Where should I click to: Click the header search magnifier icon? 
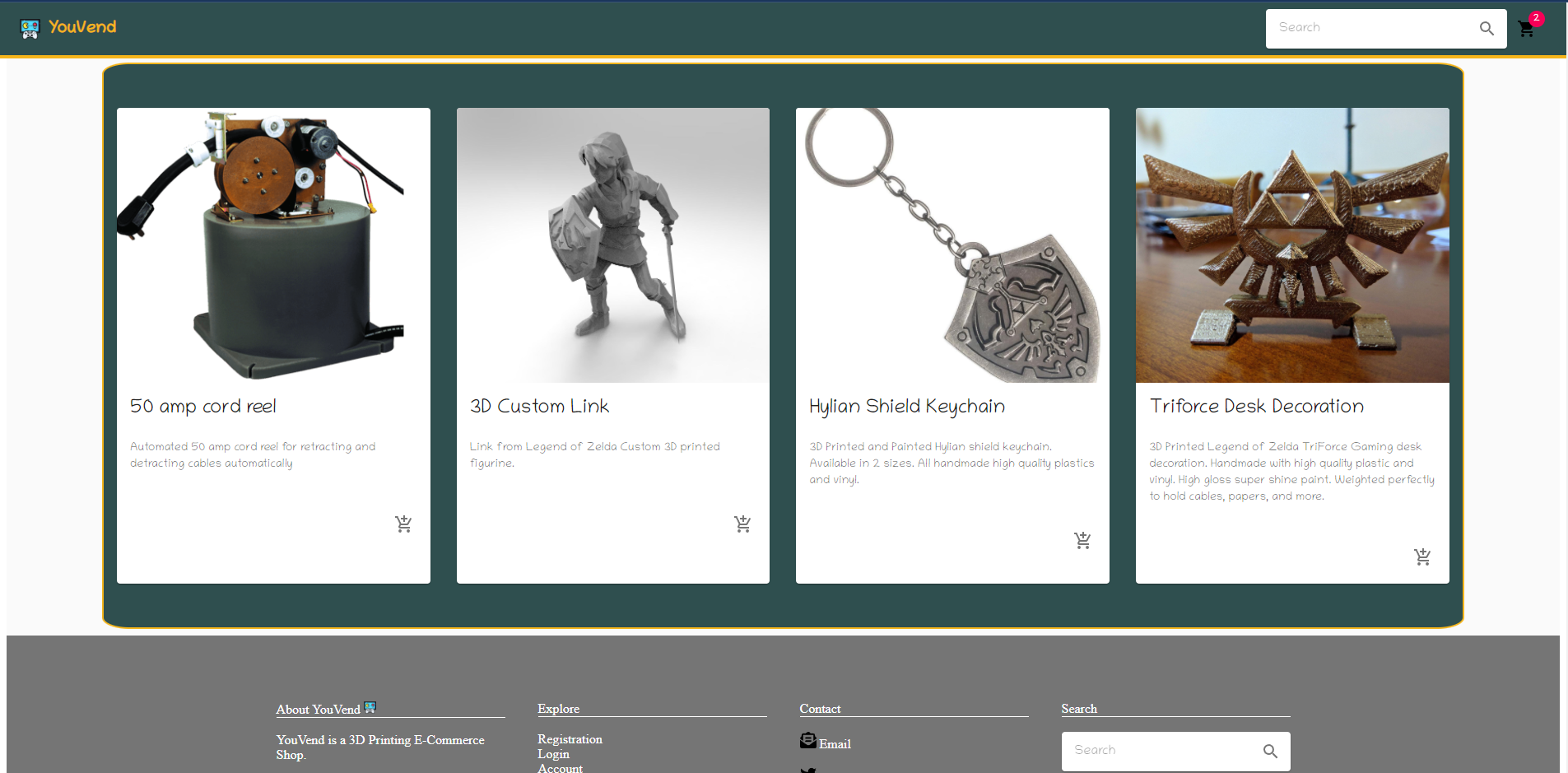tap(1487, 29)
